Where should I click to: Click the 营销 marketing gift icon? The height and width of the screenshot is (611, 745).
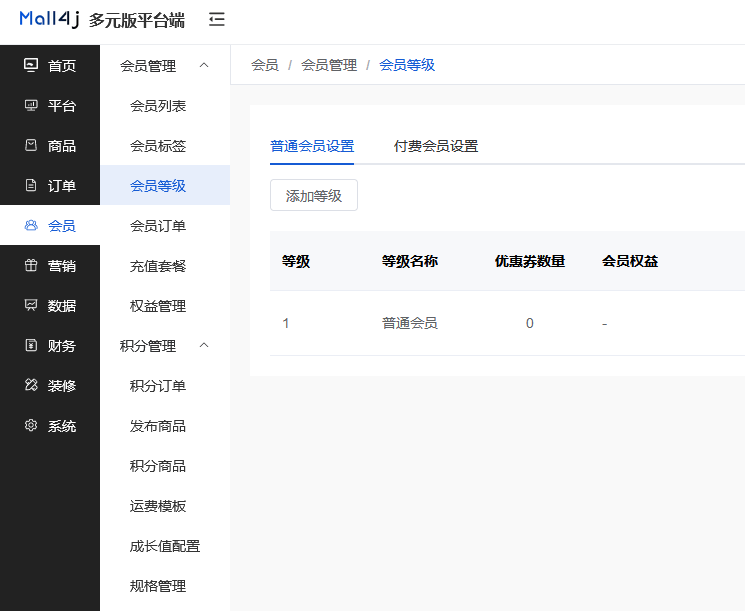click(x=31, y=265)
